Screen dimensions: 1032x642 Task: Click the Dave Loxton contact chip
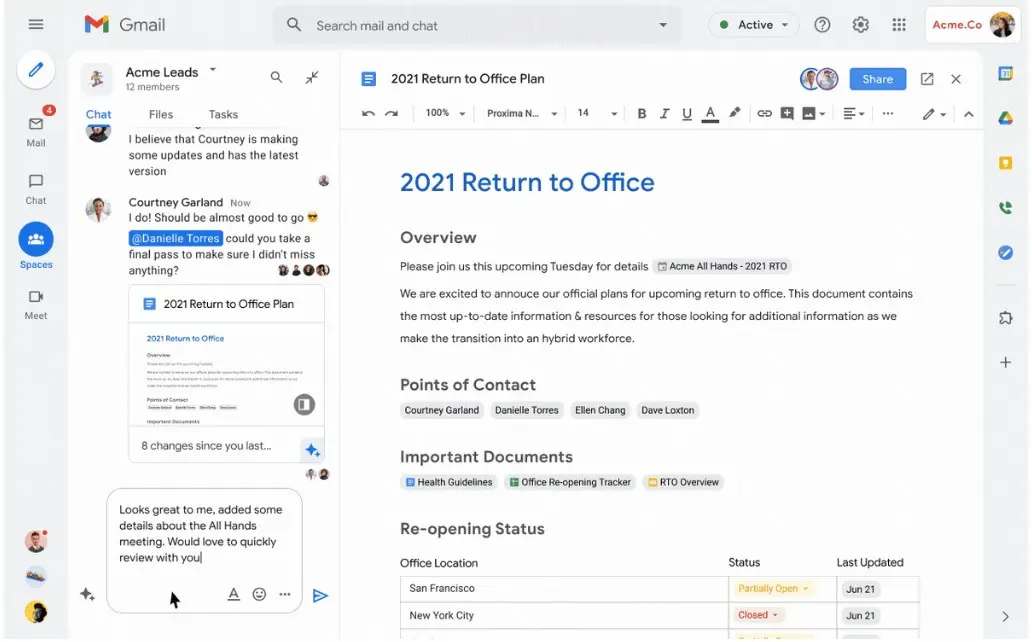click(x=667, y=410)
